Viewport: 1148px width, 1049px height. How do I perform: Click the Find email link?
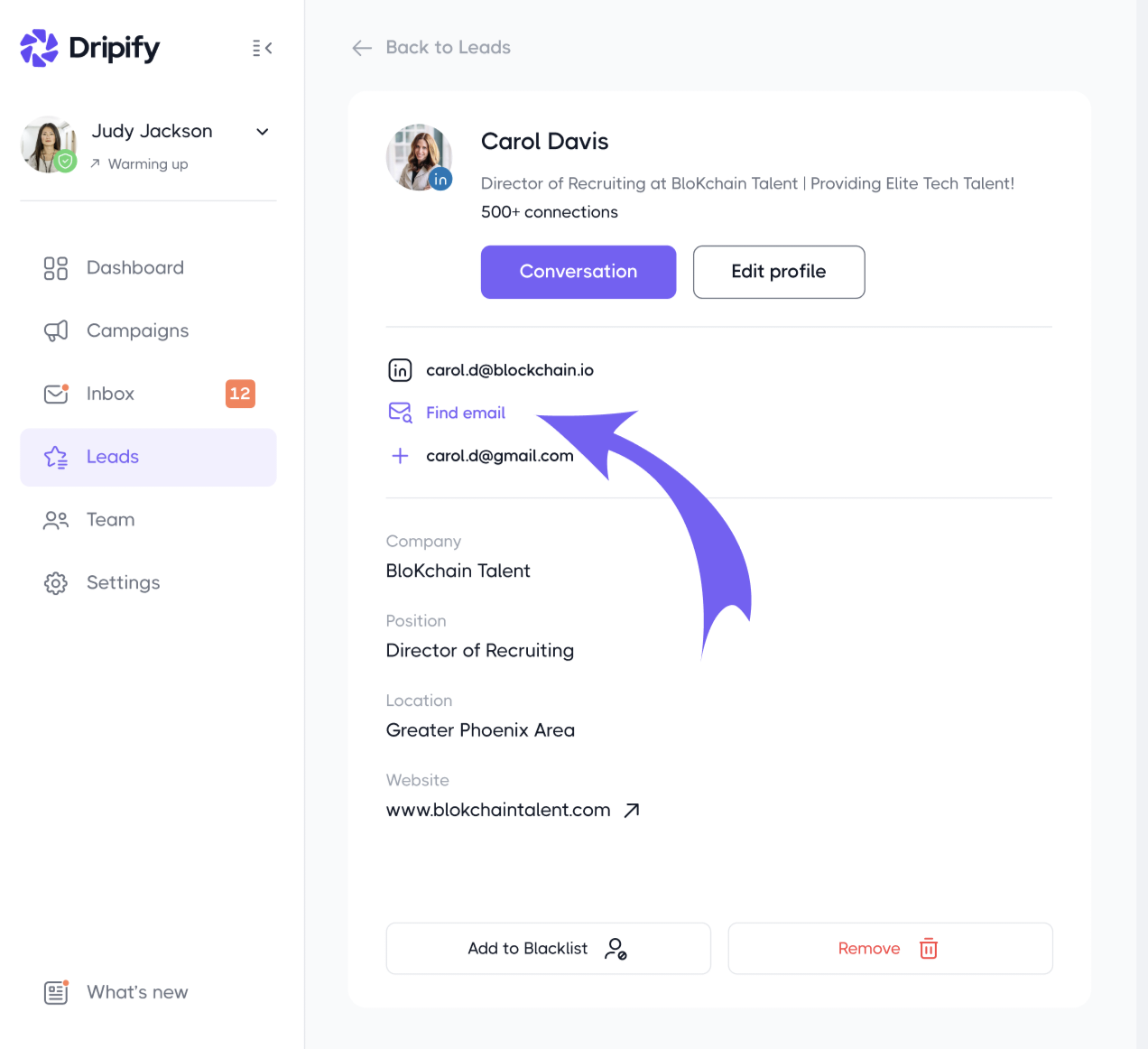coord(466,413)
